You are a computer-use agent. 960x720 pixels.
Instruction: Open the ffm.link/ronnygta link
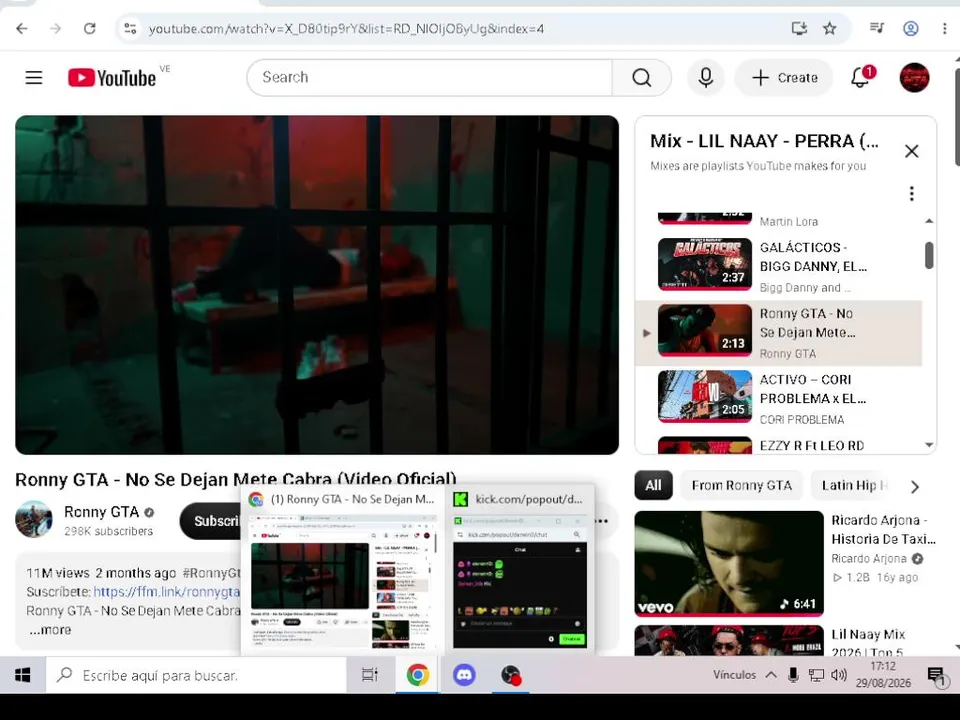167,591
